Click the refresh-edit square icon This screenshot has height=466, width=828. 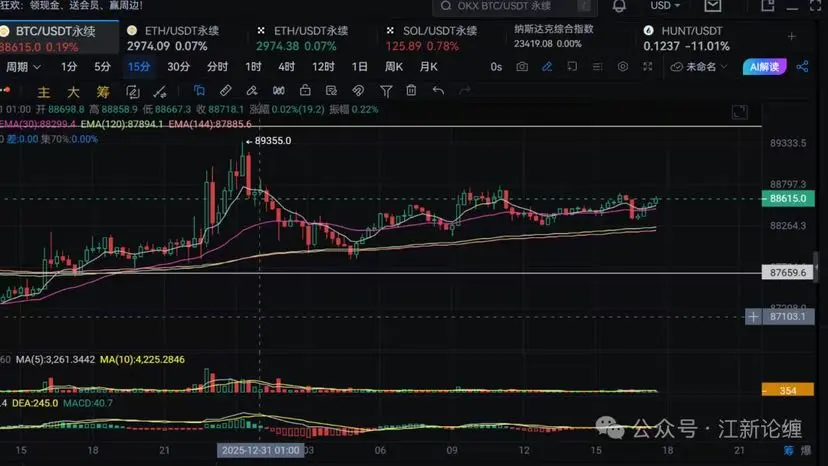coord(133,92)
